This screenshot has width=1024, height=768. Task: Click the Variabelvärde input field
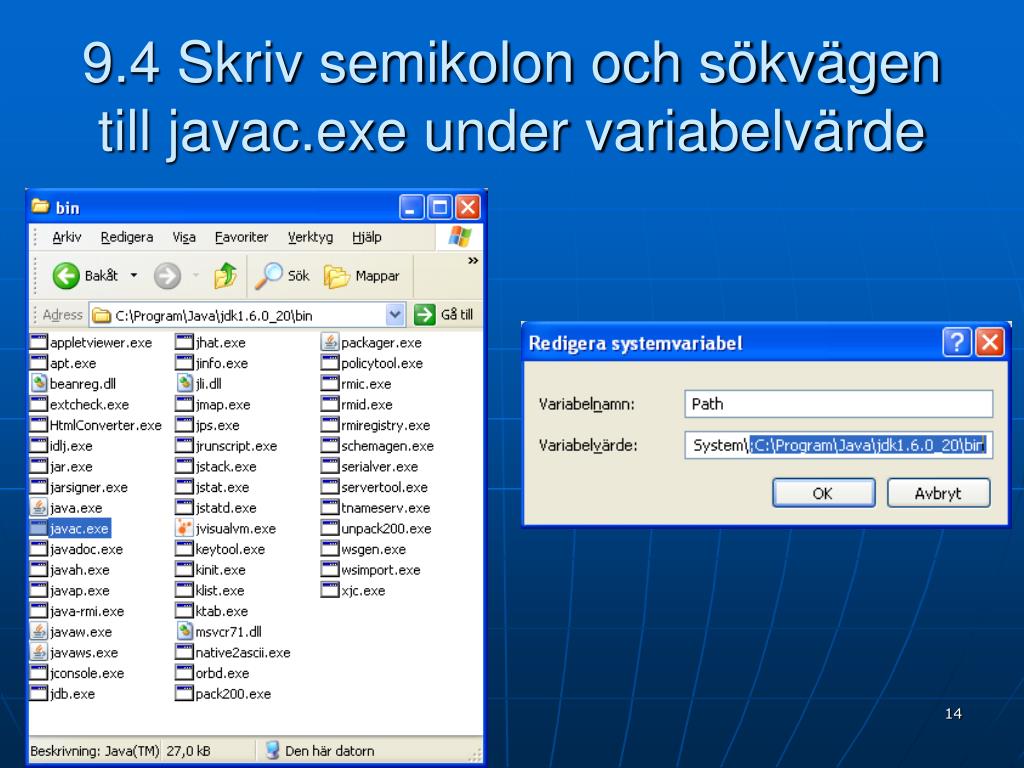[839, 445]
